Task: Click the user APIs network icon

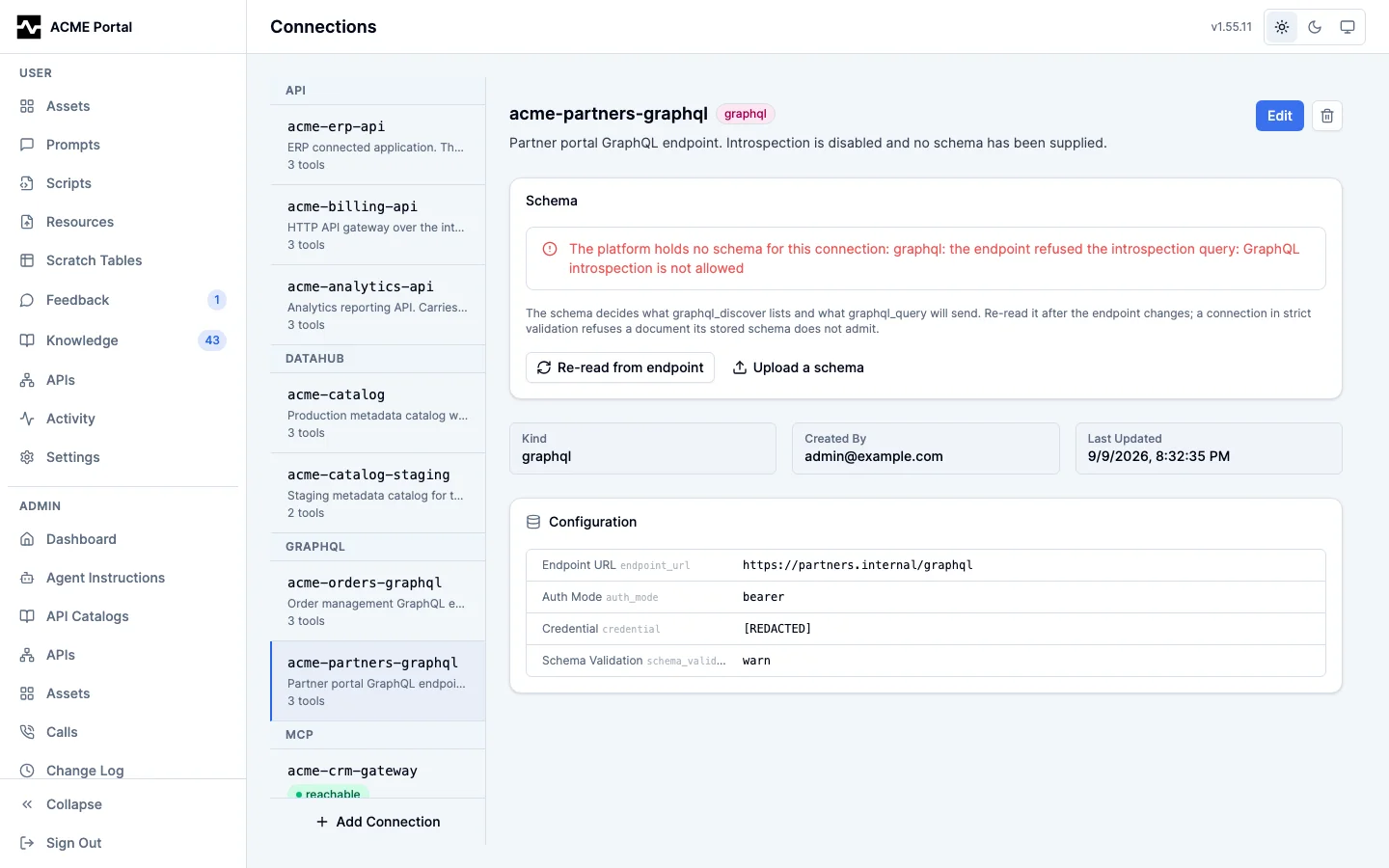Action: pos(27,380)
